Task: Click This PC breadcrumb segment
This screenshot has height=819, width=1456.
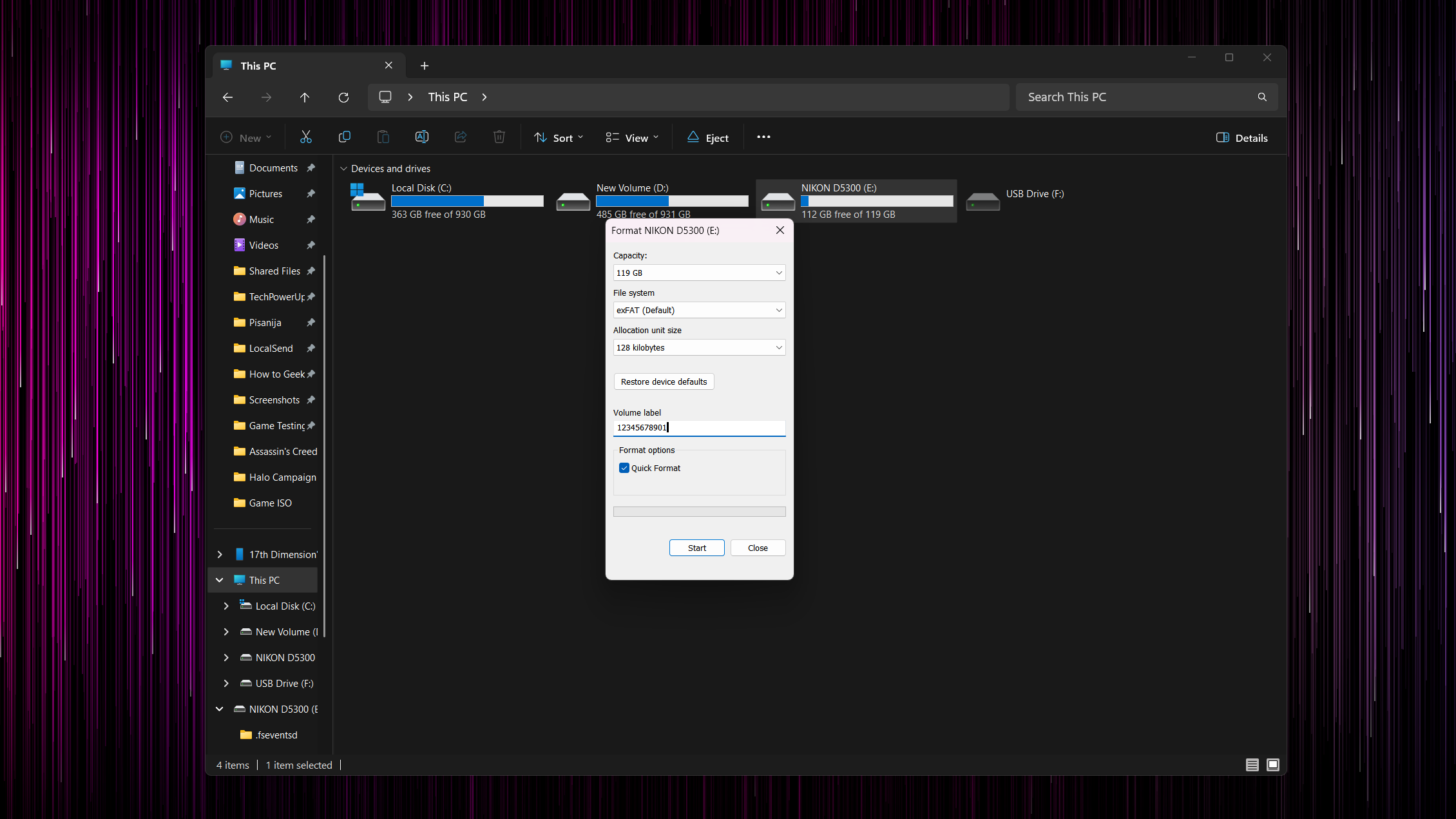Action: 448,97
